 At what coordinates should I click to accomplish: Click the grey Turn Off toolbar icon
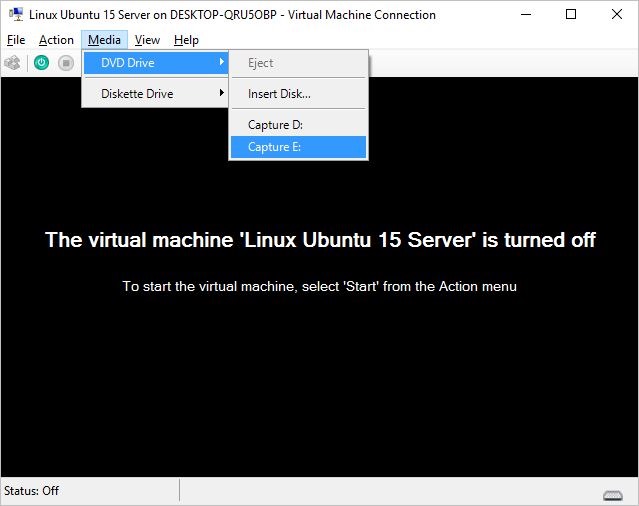coord(66,63)
